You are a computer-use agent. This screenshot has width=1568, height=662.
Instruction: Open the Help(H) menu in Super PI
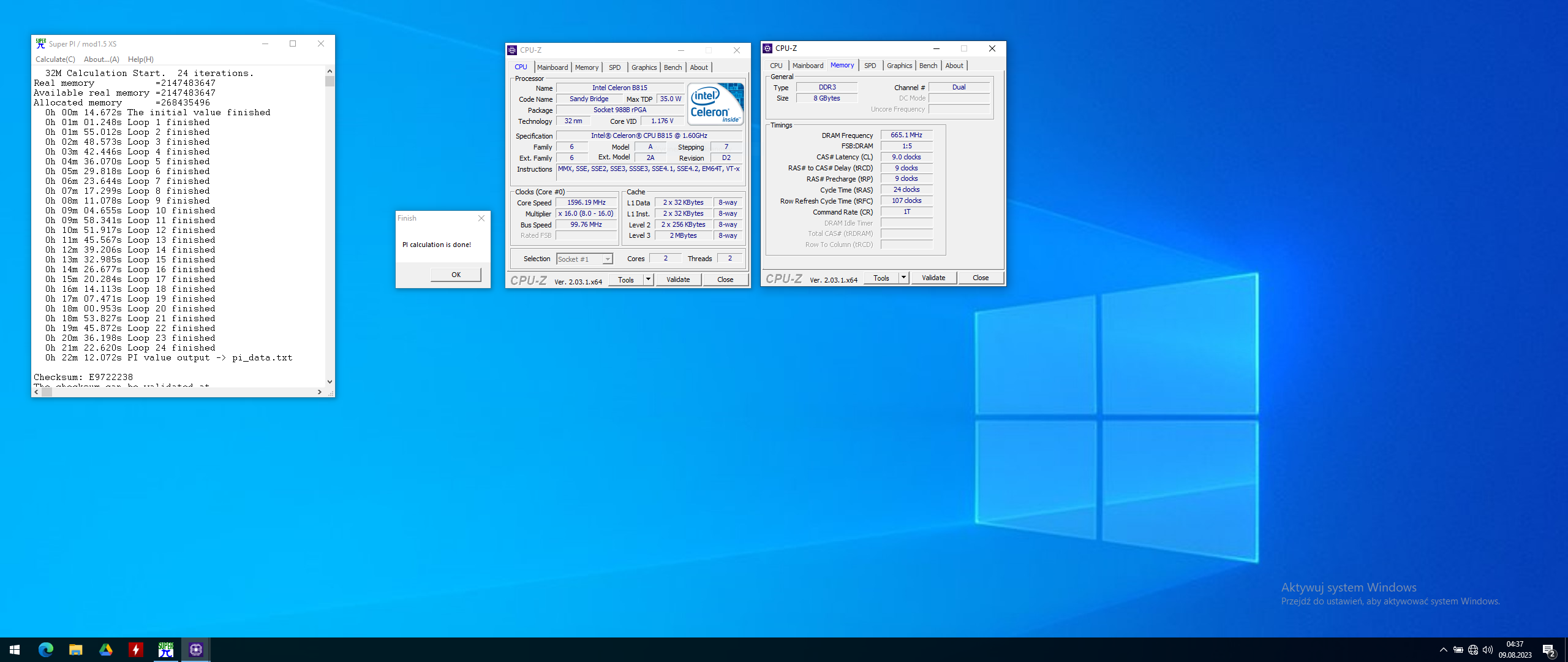[x=140, y=59]
